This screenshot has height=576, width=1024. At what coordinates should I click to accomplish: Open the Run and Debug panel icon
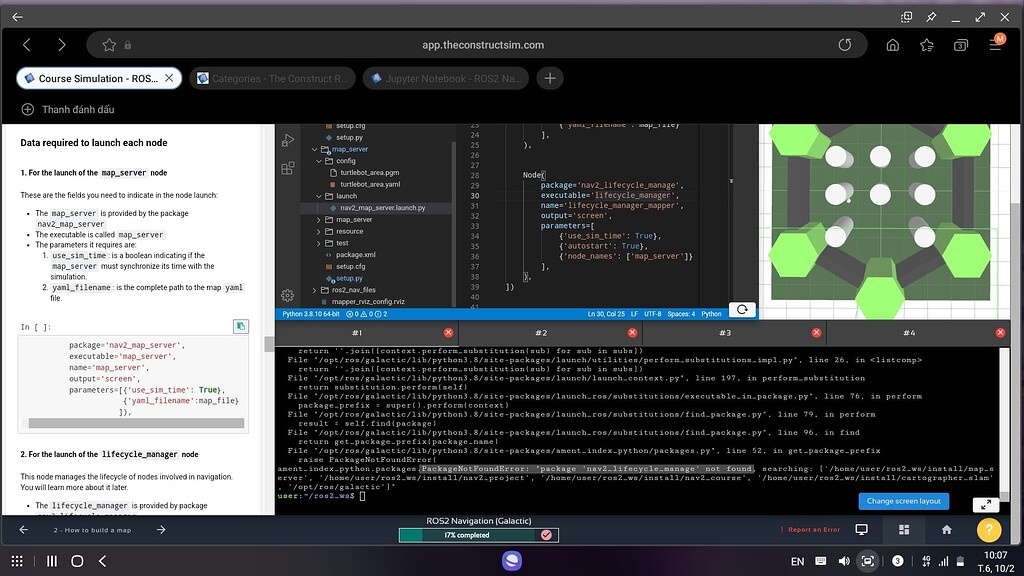tap(288, 140)
